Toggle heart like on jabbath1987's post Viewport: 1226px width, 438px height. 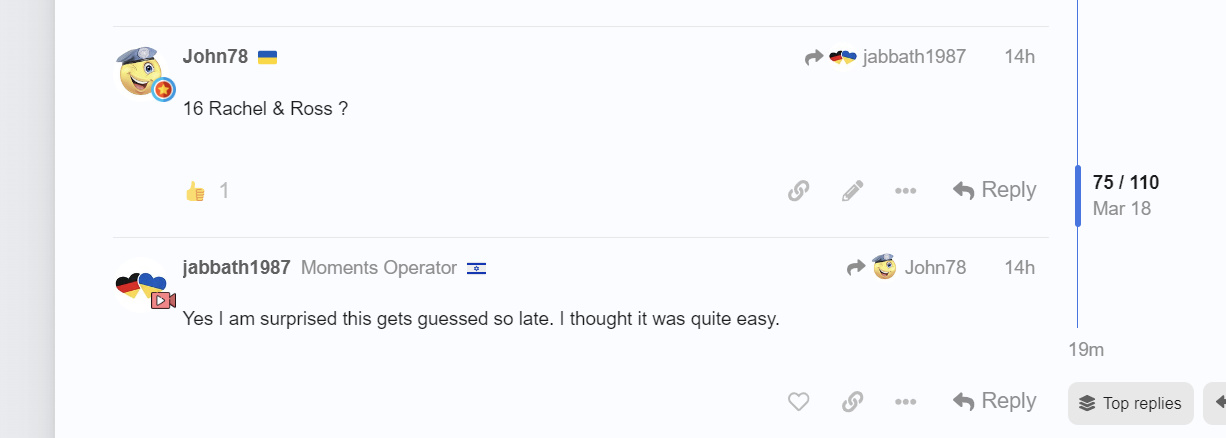(798, 402)
